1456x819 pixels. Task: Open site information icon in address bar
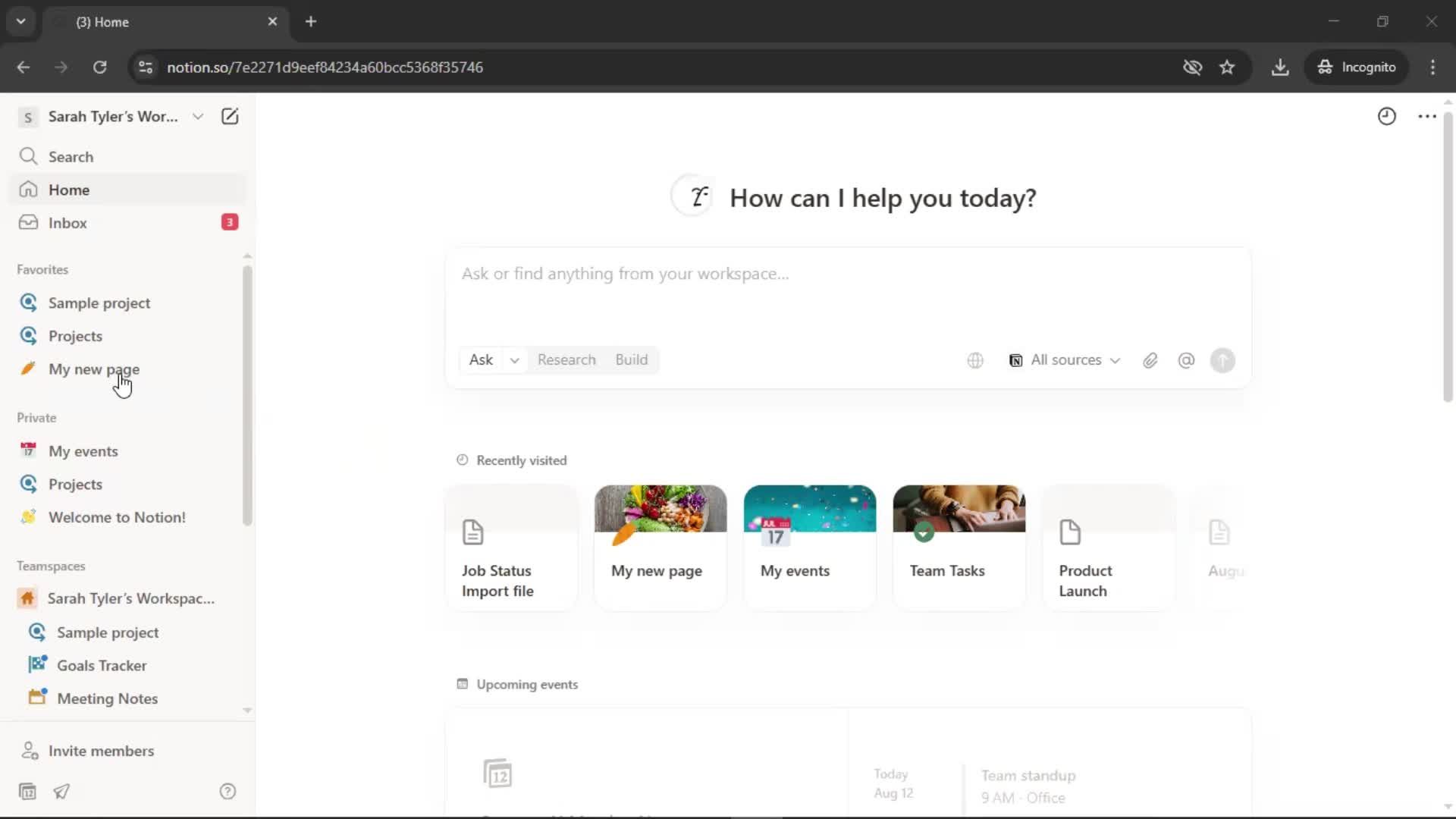click(146, 67)
